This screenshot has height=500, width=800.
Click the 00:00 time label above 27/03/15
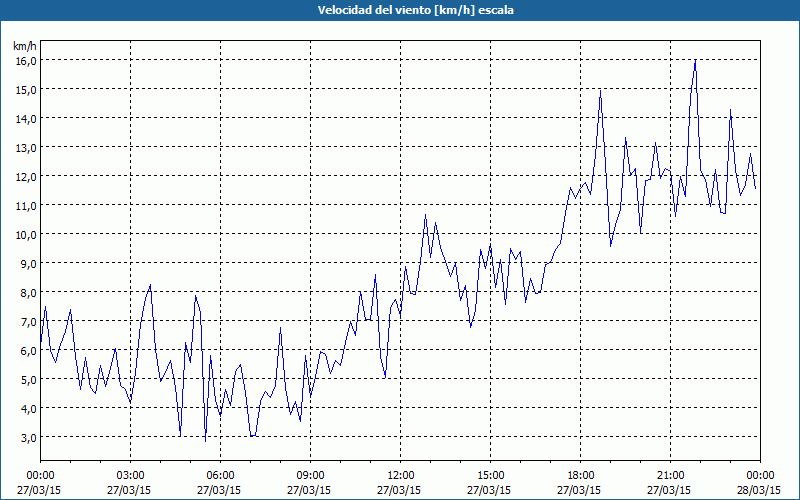(40, 476)
